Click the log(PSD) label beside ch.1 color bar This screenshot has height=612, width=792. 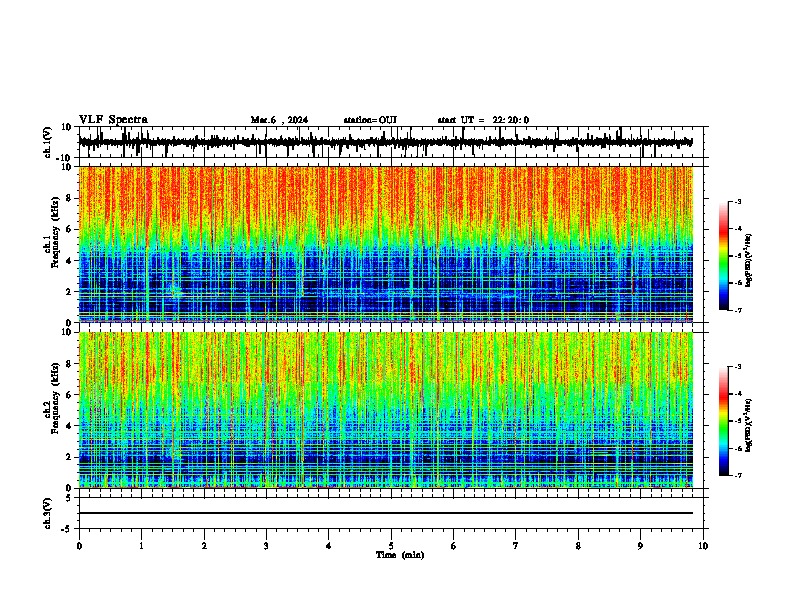[748, 261]
